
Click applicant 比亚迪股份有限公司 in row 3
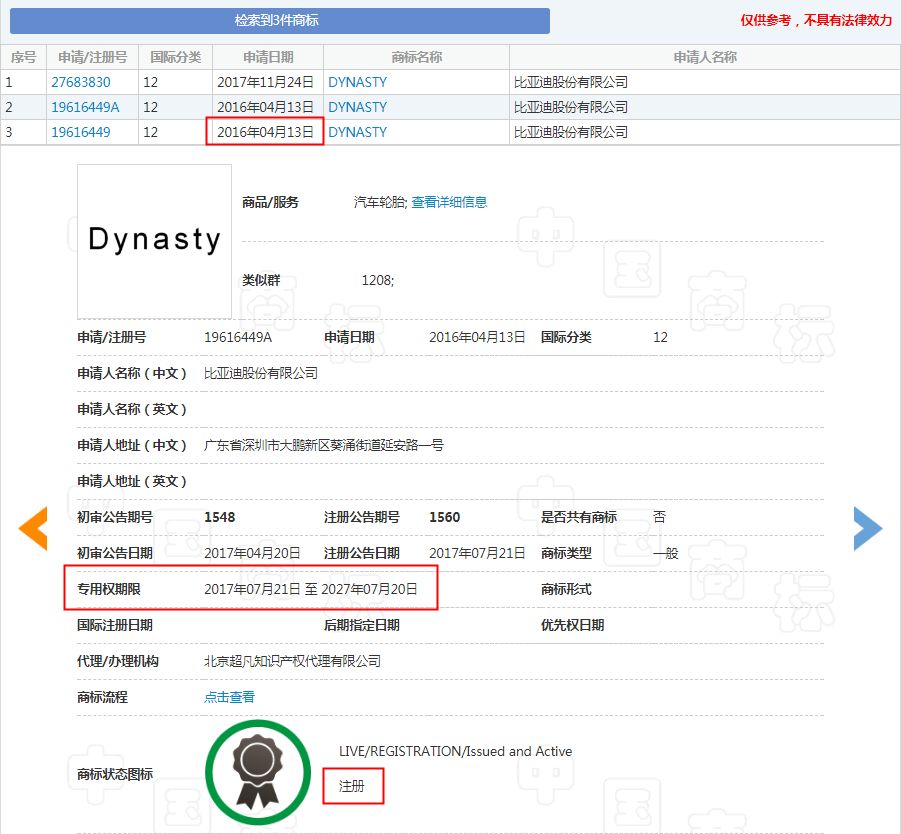[x=571, y=132]
